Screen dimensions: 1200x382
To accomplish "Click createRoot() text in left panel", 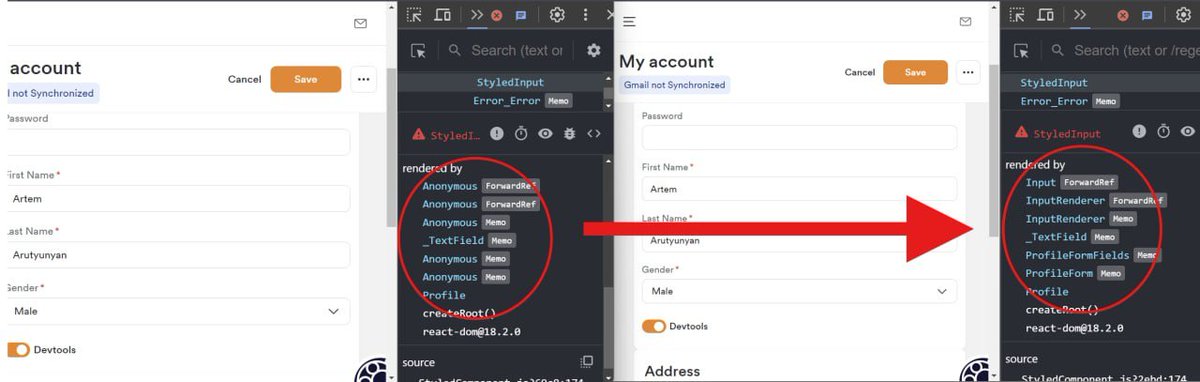I will (x=460, y=313).
